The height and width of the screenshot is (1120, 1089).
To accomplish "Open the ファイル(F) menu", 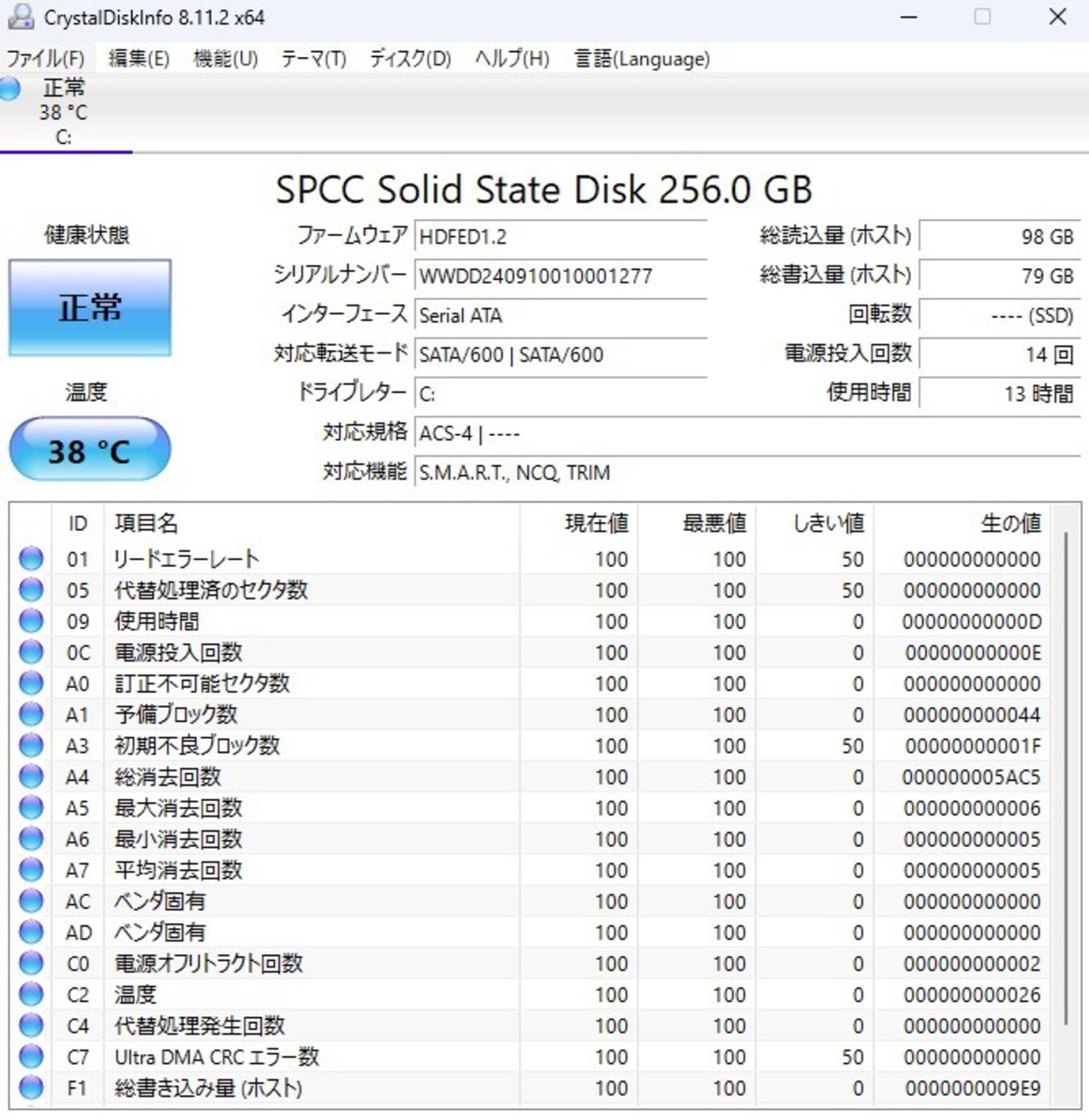I will (45, 59).
